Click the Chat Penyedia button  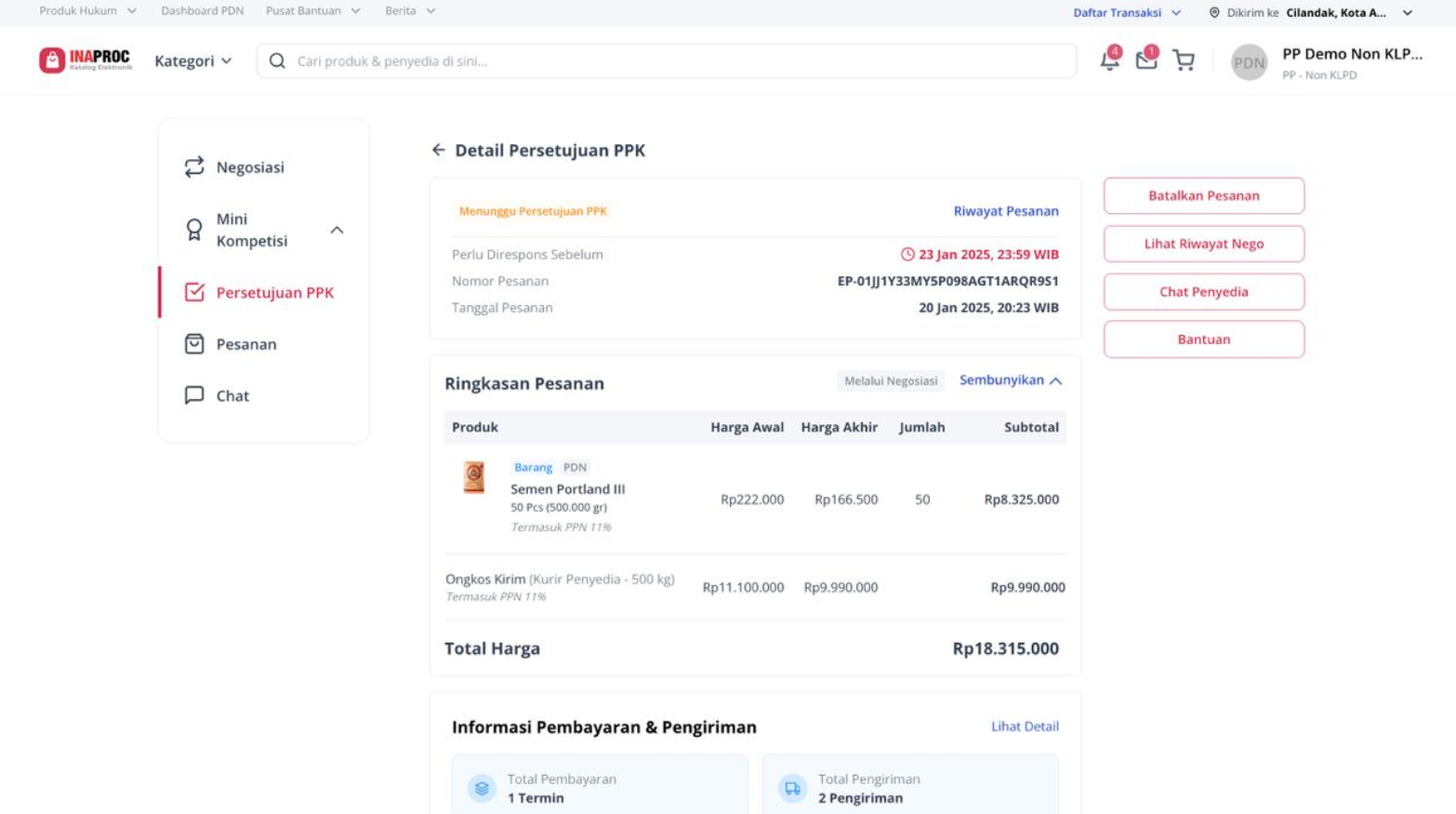click(x=1203, y=292)
